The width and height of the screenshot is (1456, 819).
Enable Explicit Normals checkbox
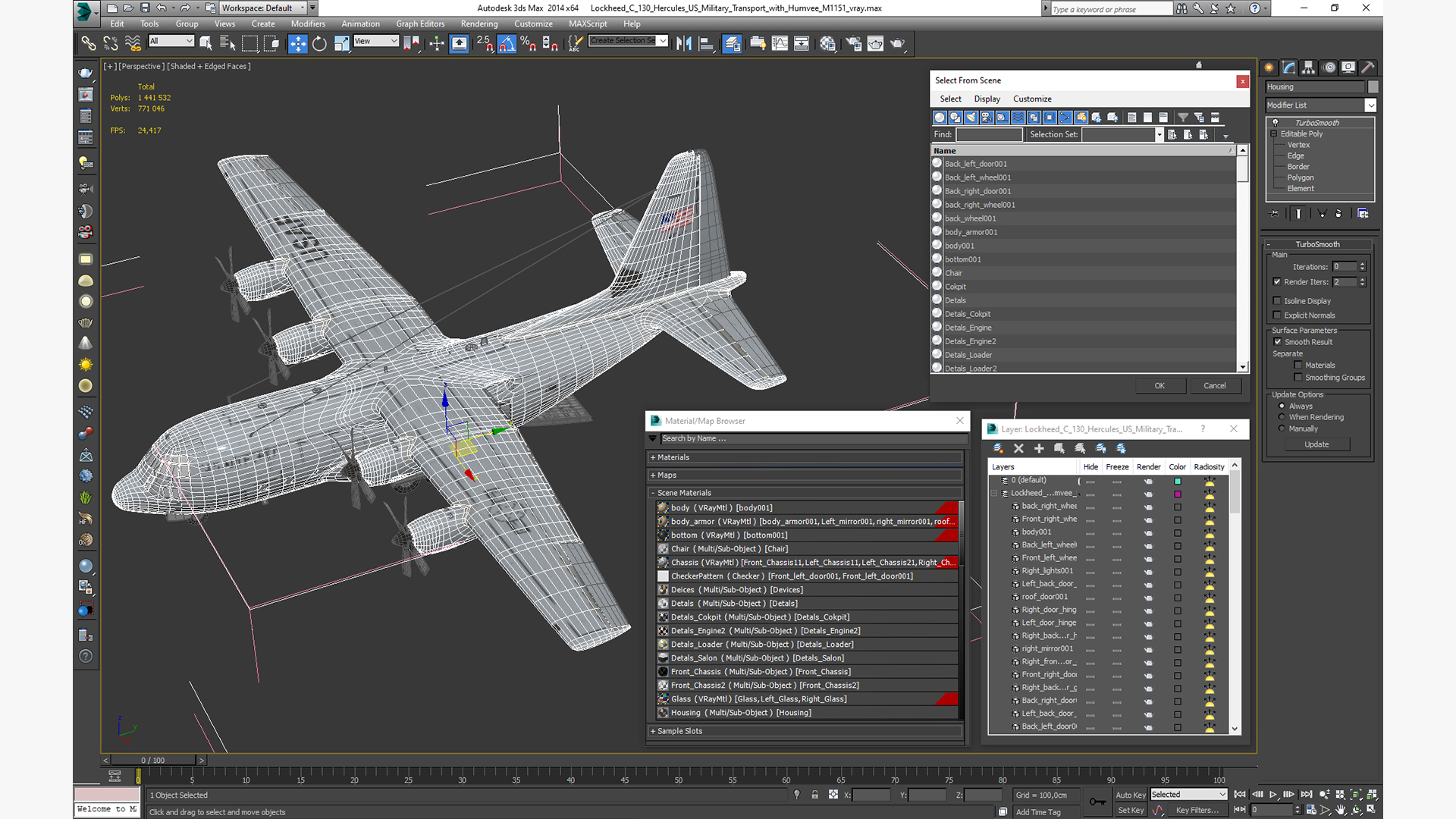(x=1278, y=315)
